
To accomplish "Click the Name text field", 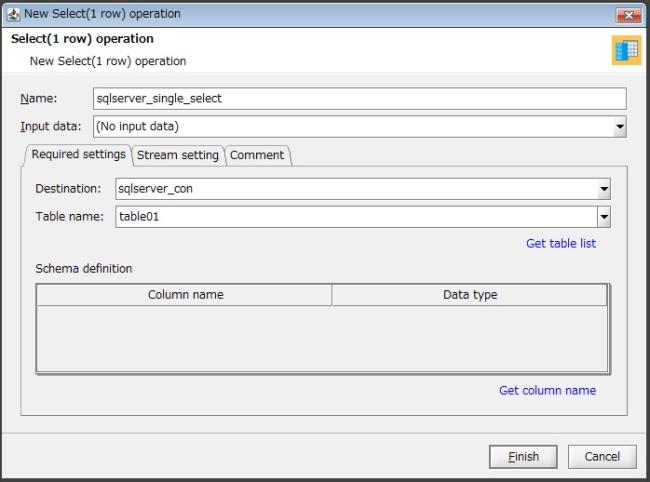I will coord(359,98).
